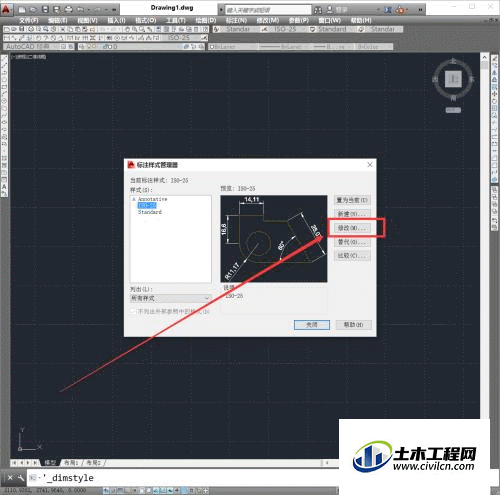Click the user sign-in icon in title bar
Viewport: 500px width, 495px height.
[330, 10]
